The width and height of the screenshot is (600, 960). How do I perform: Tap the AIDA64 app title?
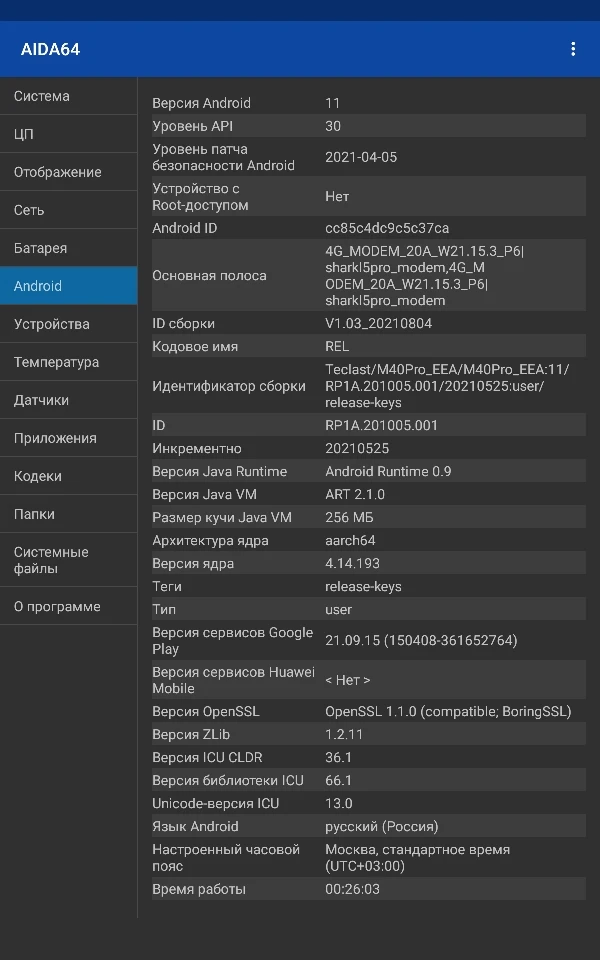(51, 49)
